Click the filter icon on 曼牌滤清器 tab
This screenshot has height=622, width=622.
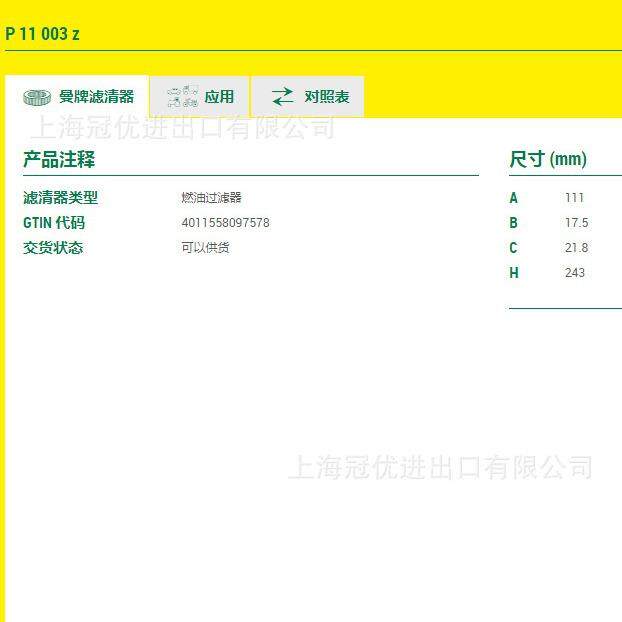37,97
